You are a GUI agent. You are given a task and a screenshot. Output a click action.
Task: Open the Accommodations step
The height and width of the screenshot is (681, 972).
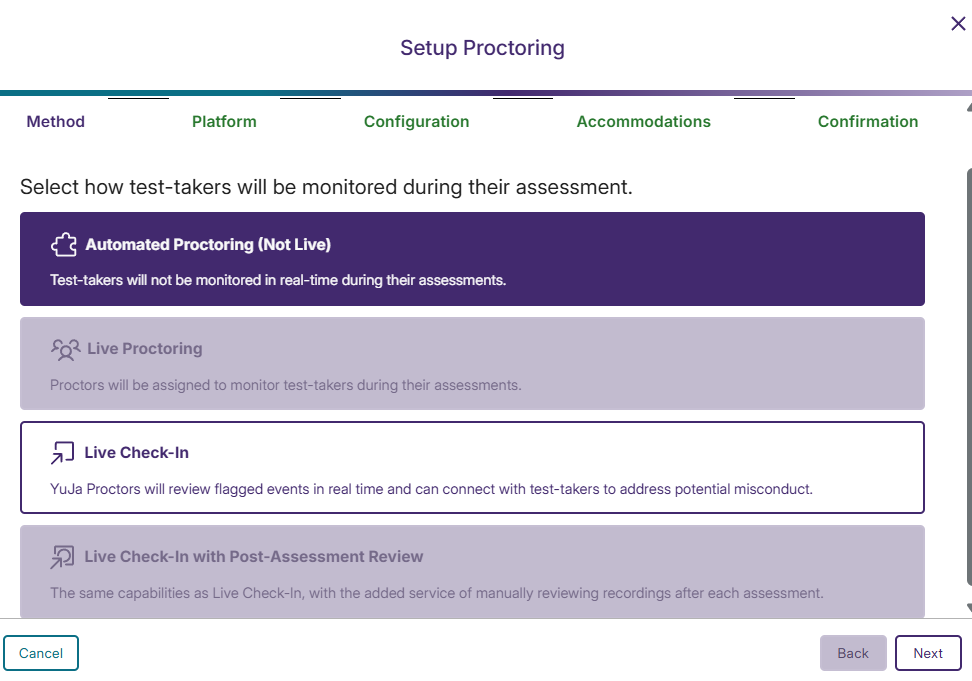point(643,121)
